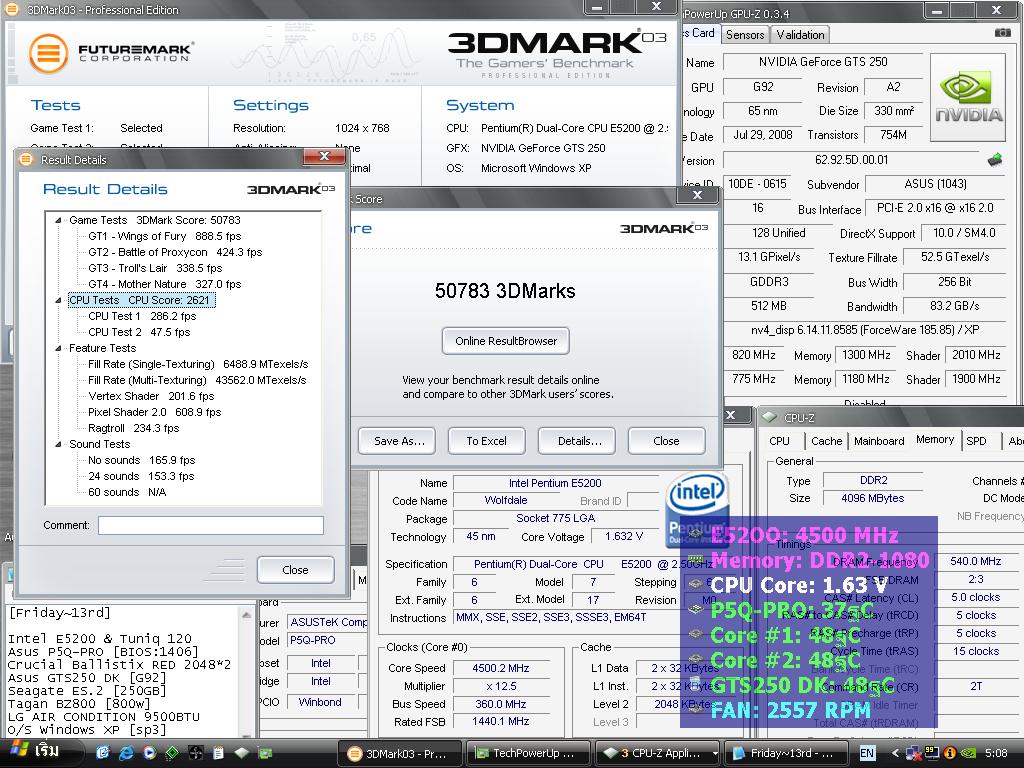The height and width of the screenshot is (768, 1024).
Task: Click the Comment input field
Action: tap(210, 525)
